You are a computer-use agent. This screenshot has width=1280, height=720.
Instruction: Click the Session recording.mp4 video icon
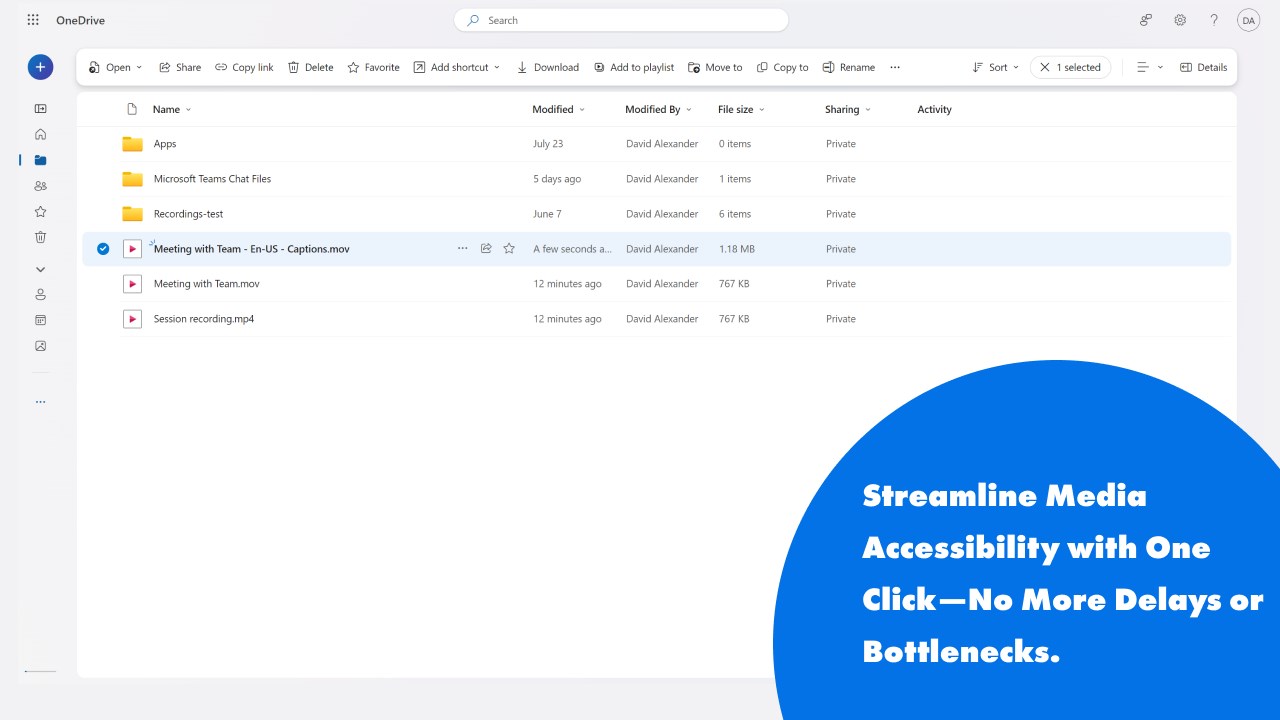pyautogui.click(x=132, y=319)
